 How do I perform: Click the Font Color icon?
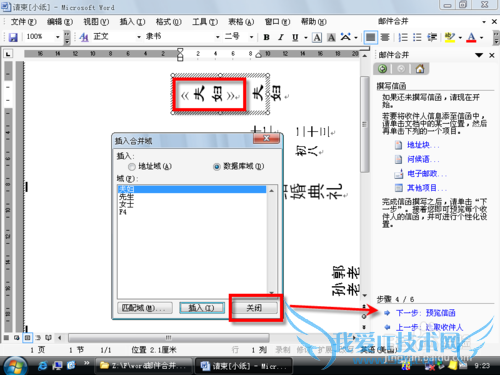471,37
